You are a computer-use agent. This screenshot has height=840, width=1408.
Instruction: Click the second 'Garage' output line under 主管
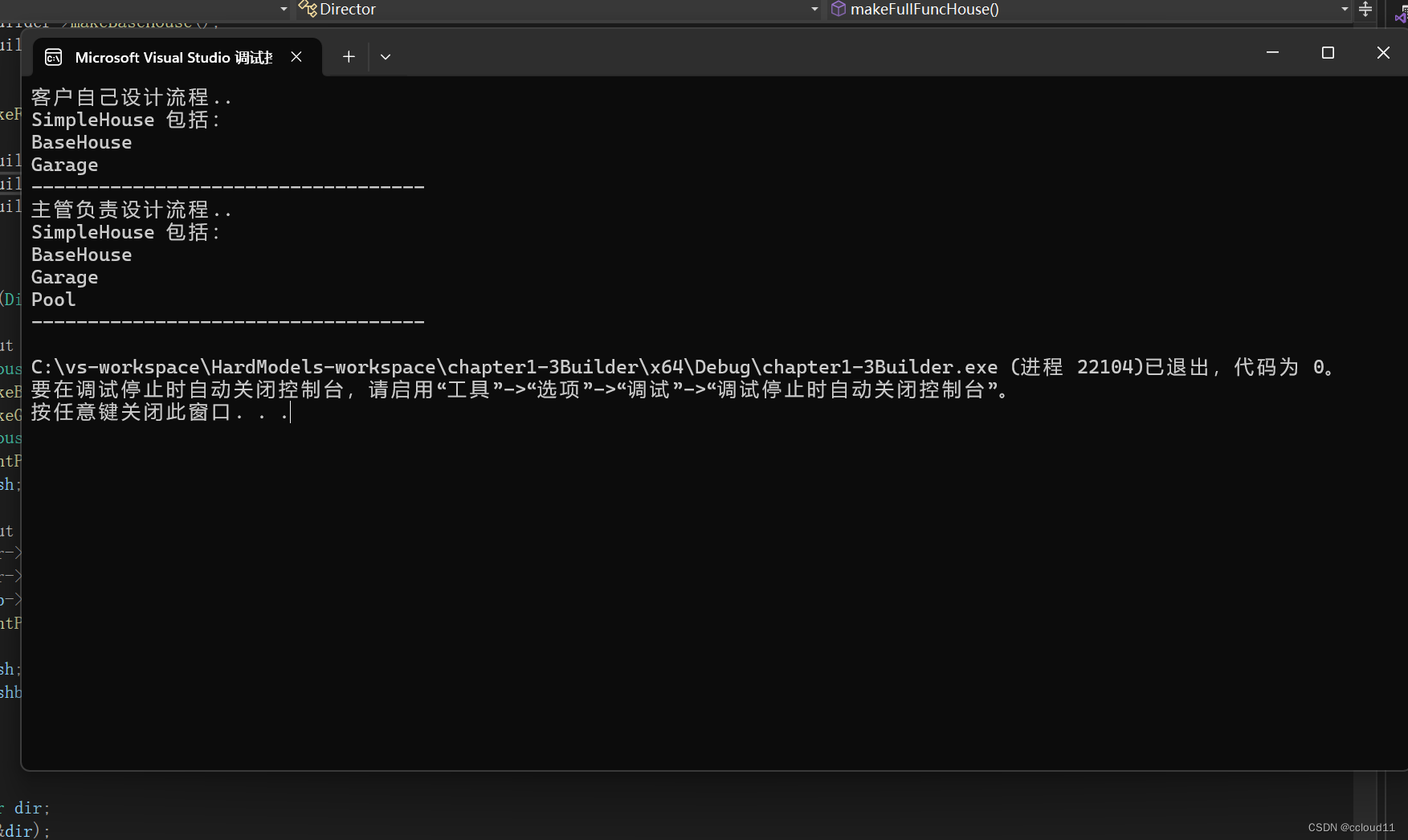[x=64, y=278]
